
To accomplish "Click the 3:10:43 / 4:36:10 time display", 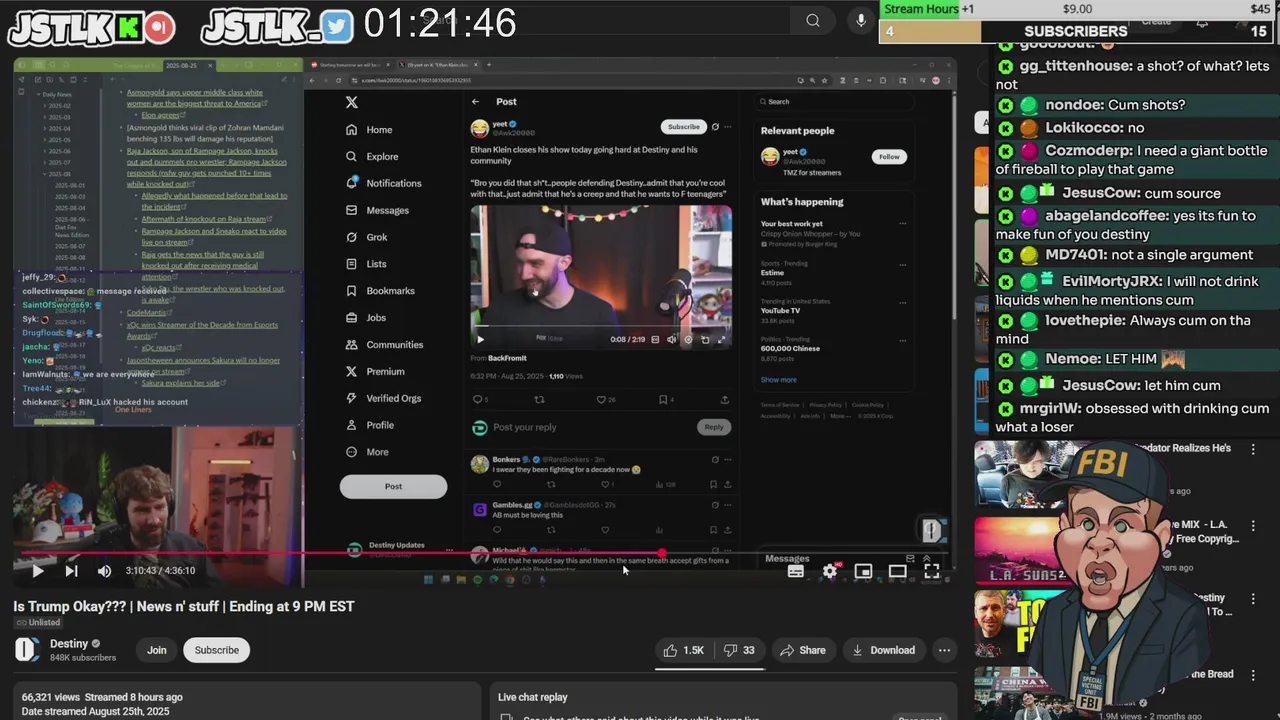I will click(x=160, y=571).
